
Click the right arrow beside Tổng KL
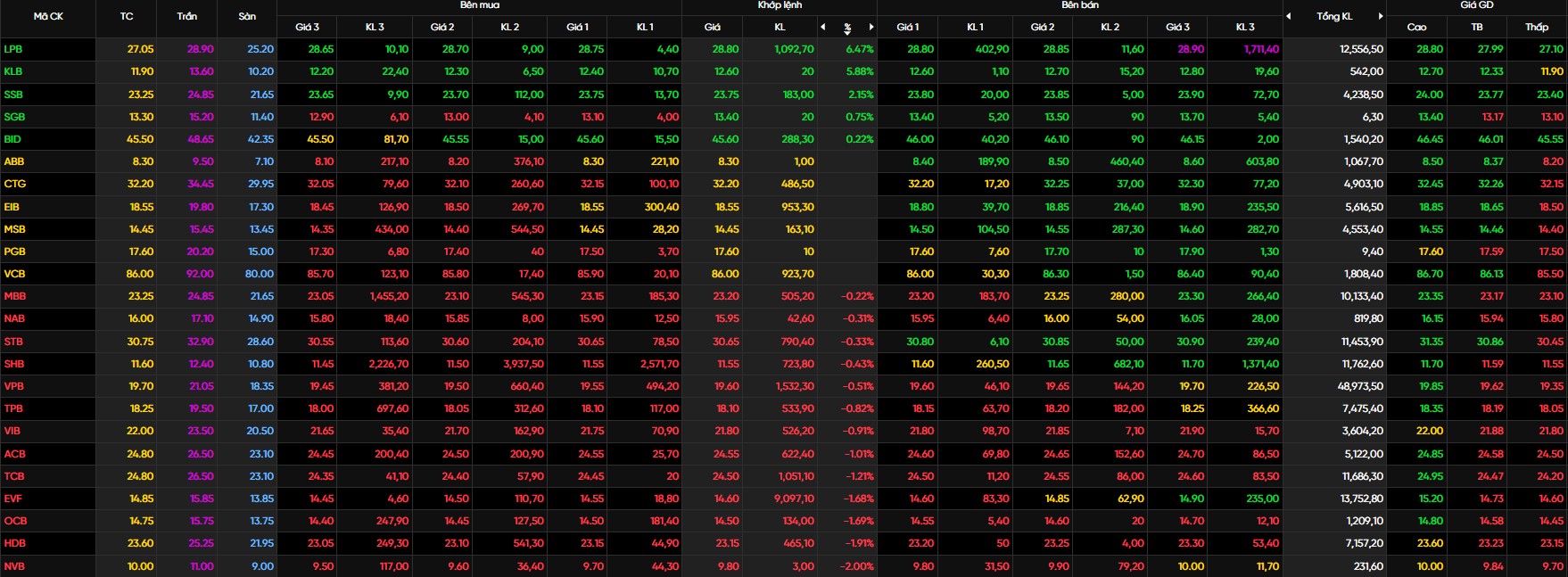point(1381,16)
